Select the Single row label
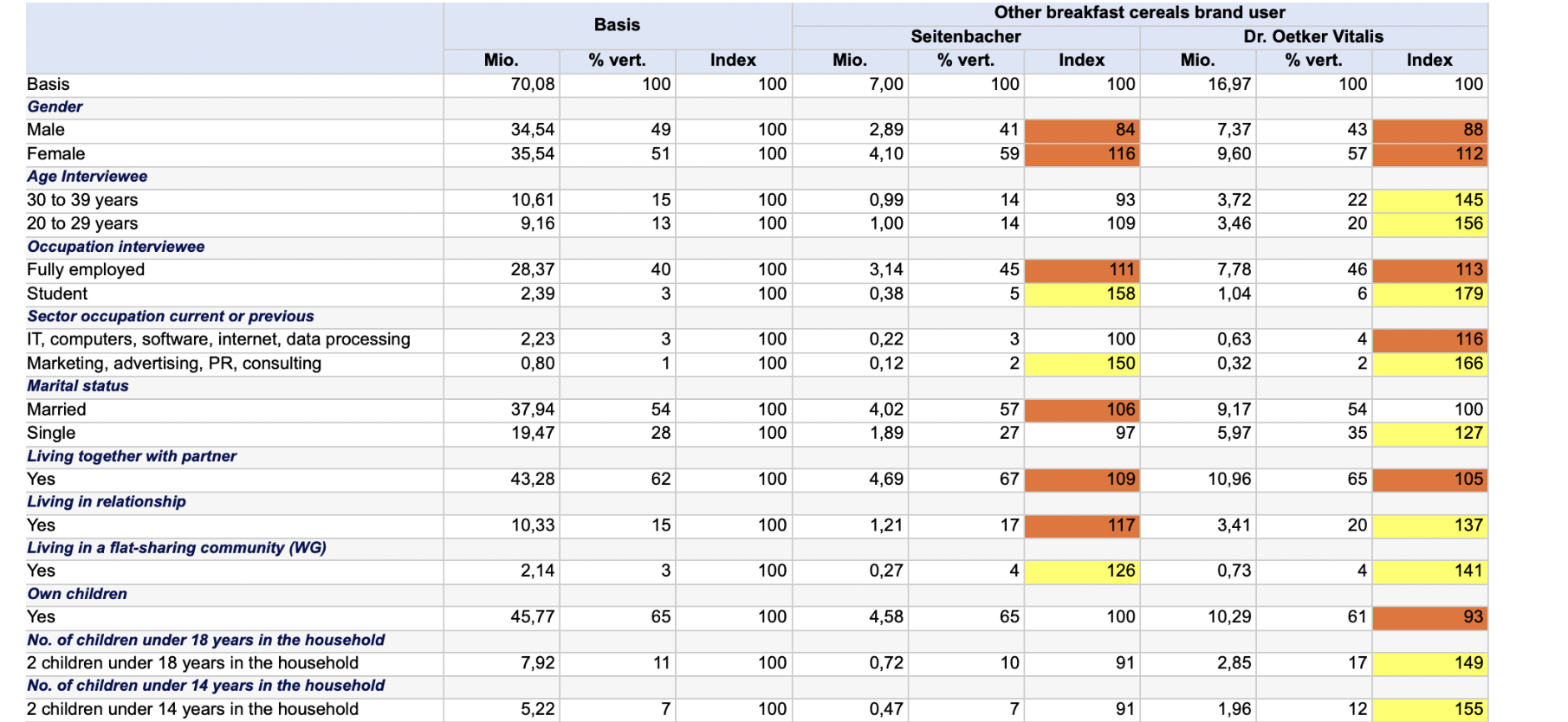The image size is (1568, 722). (x=51, y=433)
